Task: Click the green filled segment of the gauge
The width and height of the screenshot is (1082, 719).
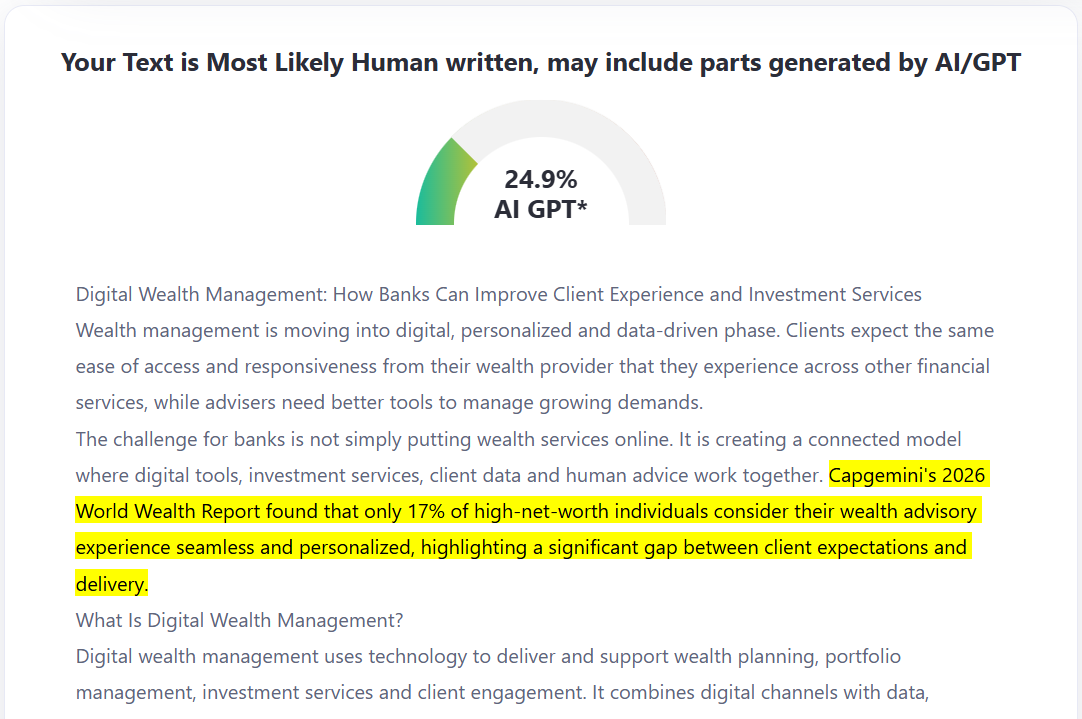Action: point(440,185)
